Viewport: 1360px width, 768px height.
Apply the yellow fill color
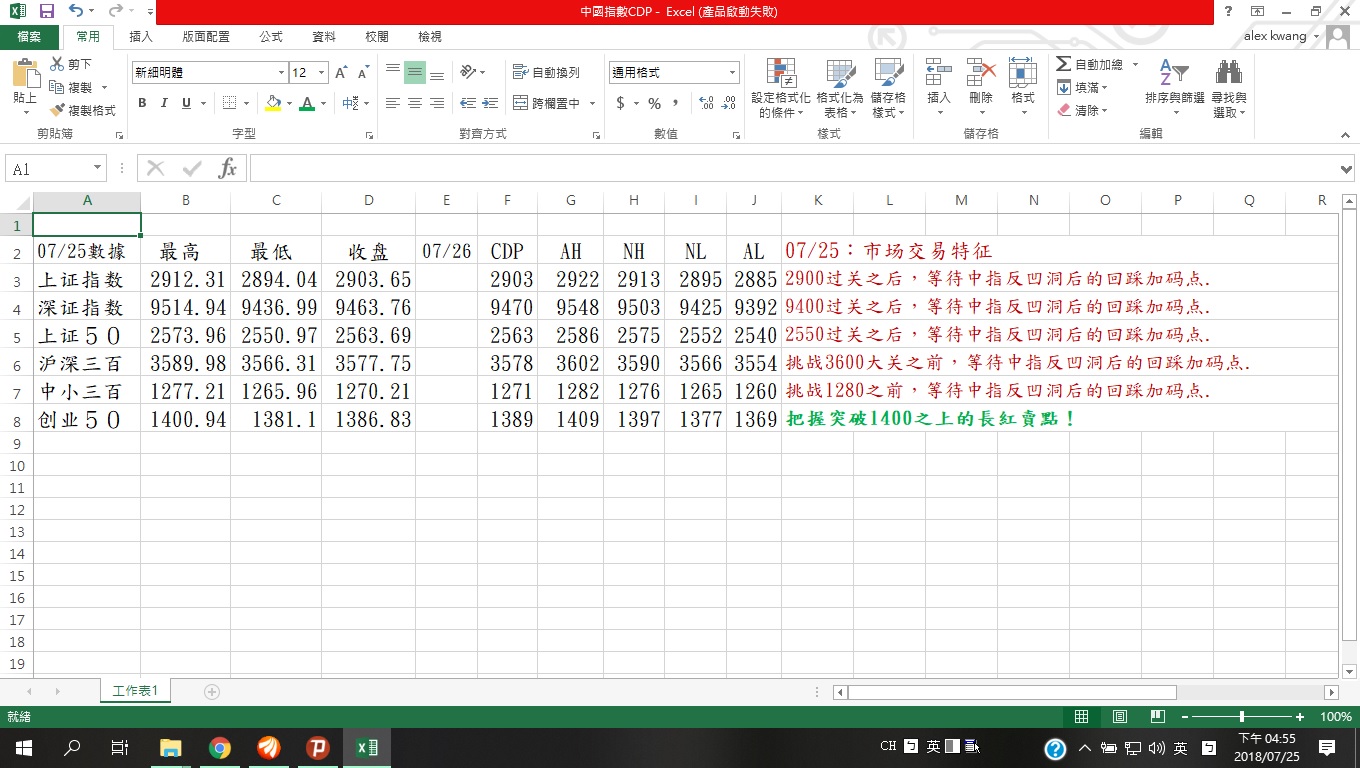pos(274,103)
